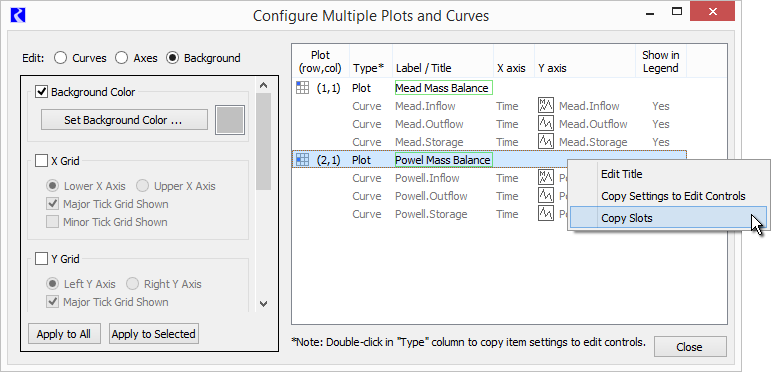Click the Y axis curve icon in Powell.Storage row
Screen dimensions: 771x372
(546, 214)
